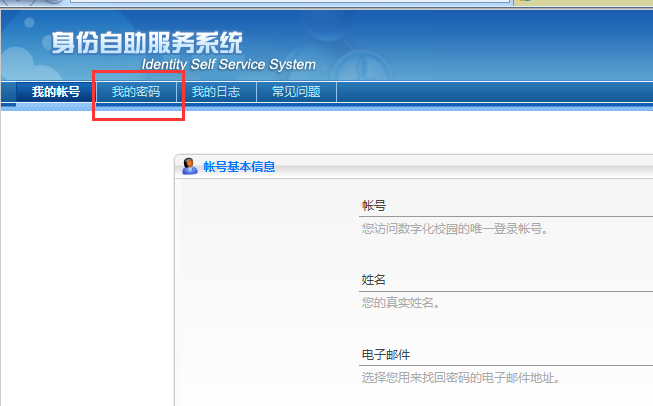653x406 pixels.
Task: Click the 身份自助服务系统 logo title
Action: pyautogui.click(x=147, y=43)
